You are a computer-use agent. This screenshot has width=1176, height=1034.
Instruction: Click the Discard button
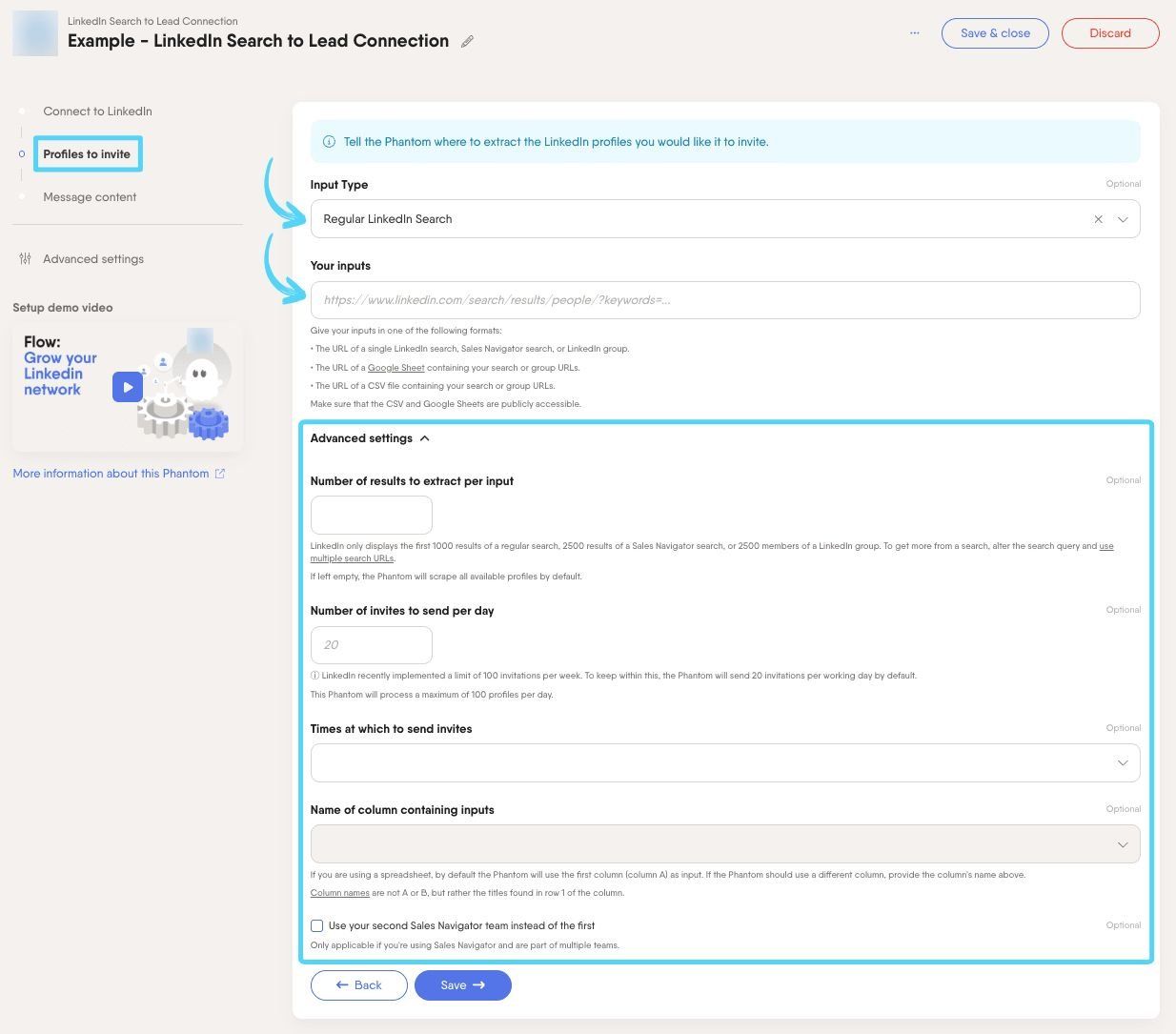coord(1110,33)
